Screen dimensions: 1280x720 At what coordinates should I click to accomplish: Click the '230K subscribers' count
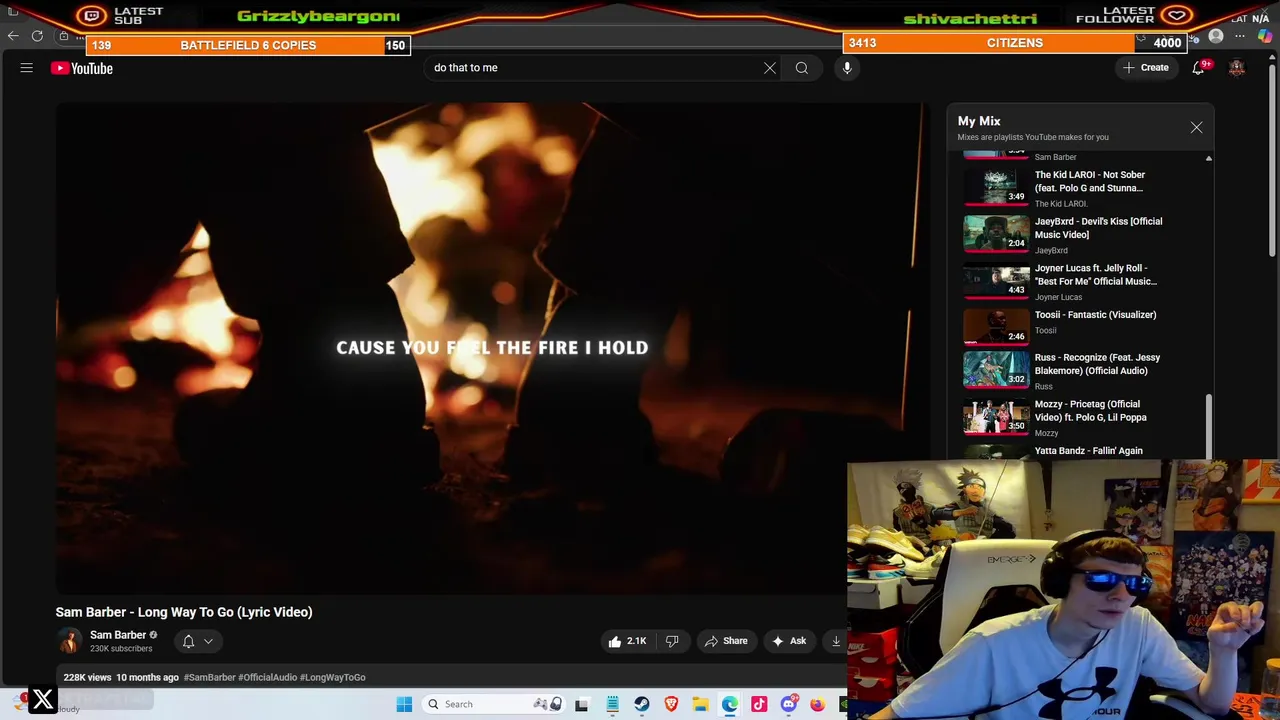(x=121, y=649)
